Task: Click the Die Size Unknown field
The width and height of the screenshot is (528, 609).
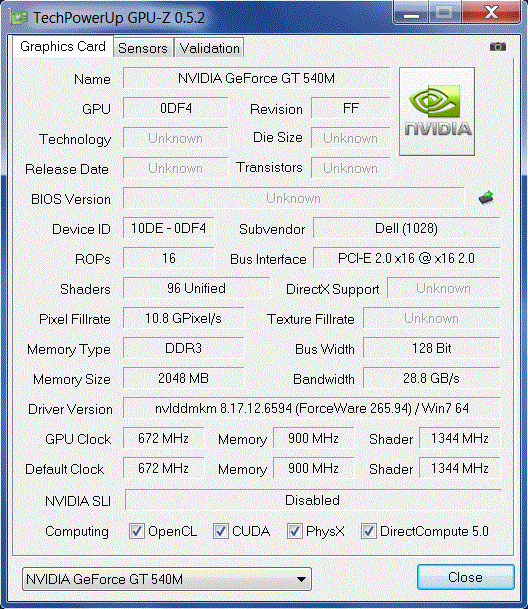Action: click(x=350, y=138)
